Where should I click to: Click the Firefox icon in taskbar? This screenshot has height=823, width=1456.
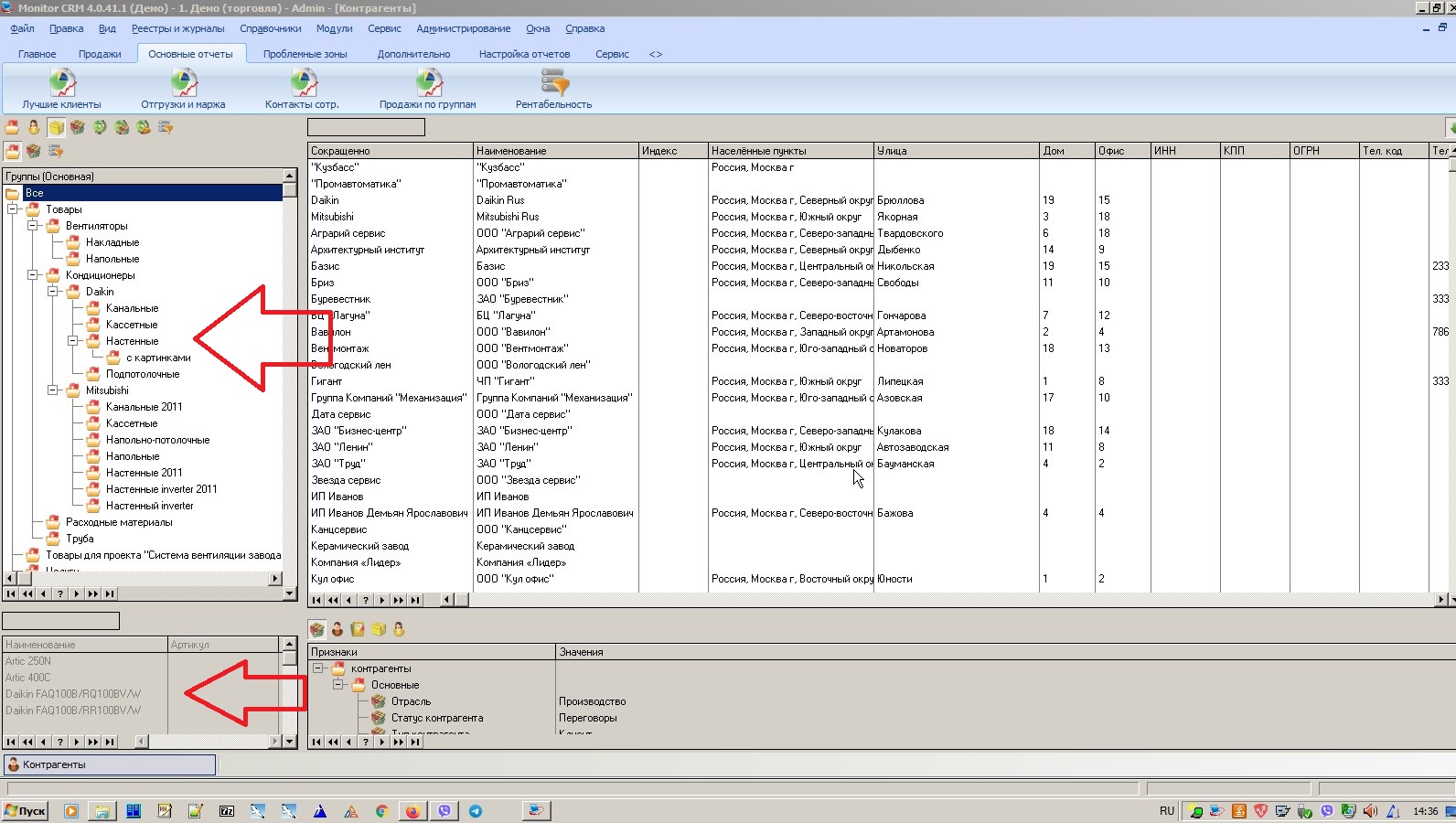pyautogui.click(x=412, y=811)
